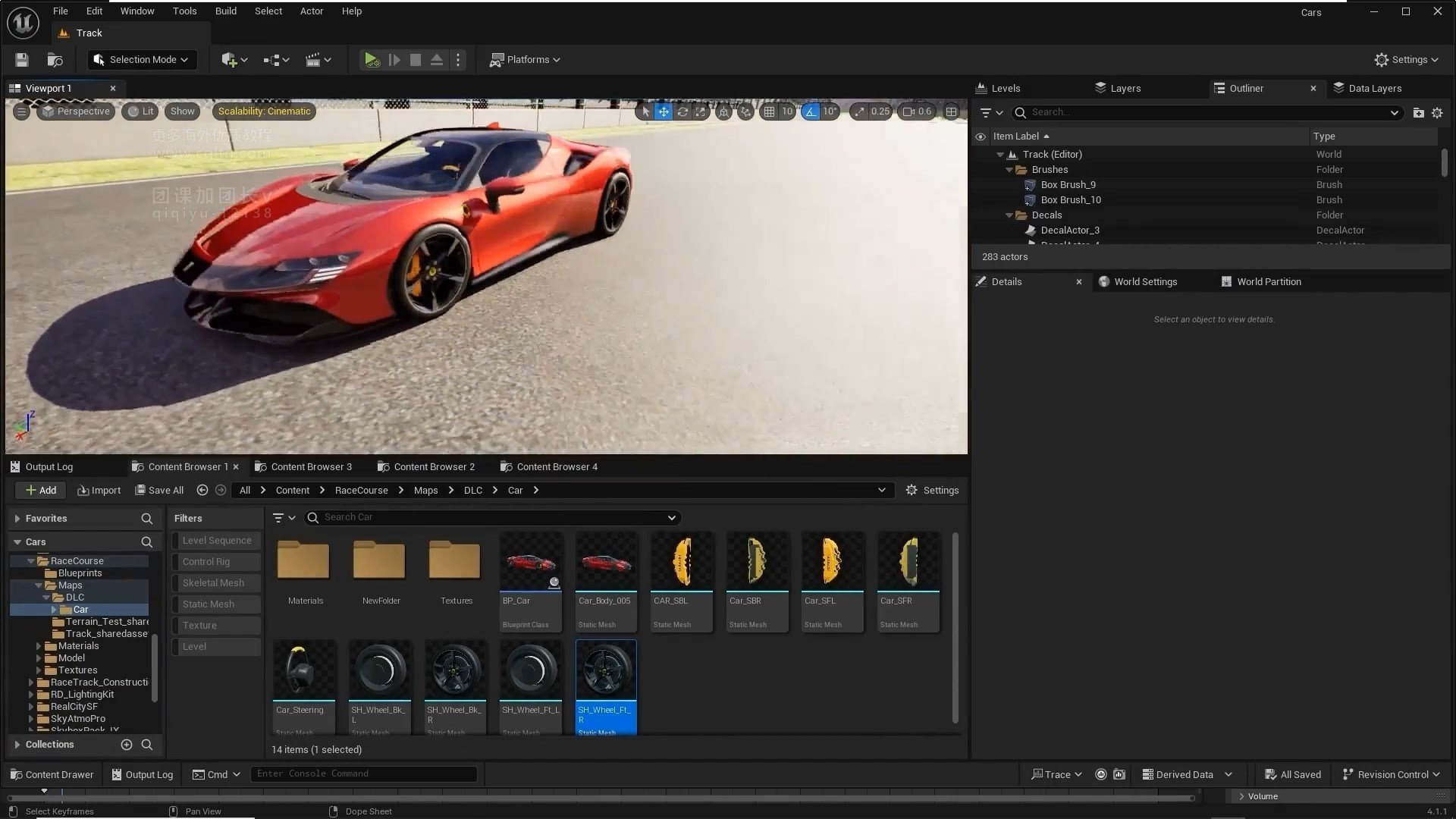Screen dimensions: 1456x819
Task: Open the Cmd console type dropdown
Action: point(216,774)
